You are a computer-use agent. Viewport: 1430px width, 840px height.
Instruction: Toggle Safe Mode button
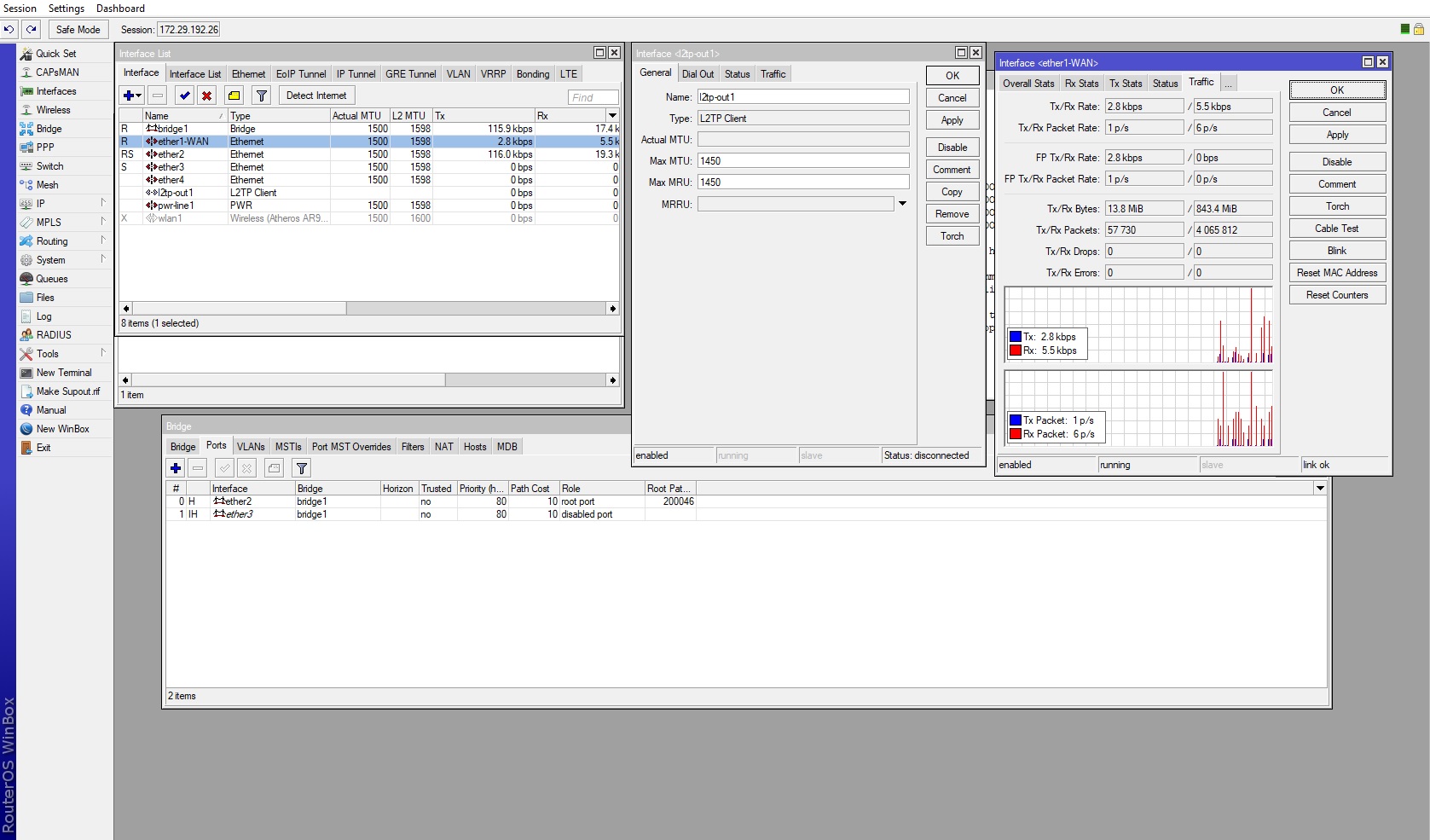point(78,29)
